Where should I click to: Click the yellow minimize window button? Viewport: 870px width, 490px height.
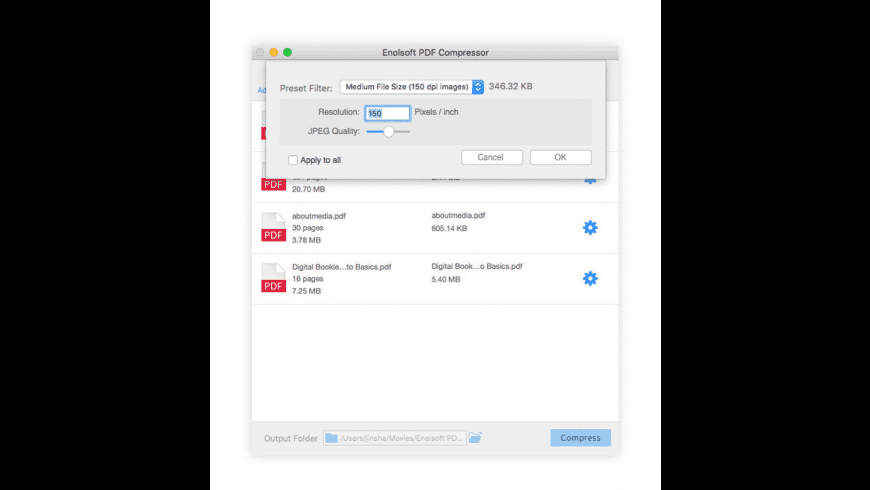(274, 52)
